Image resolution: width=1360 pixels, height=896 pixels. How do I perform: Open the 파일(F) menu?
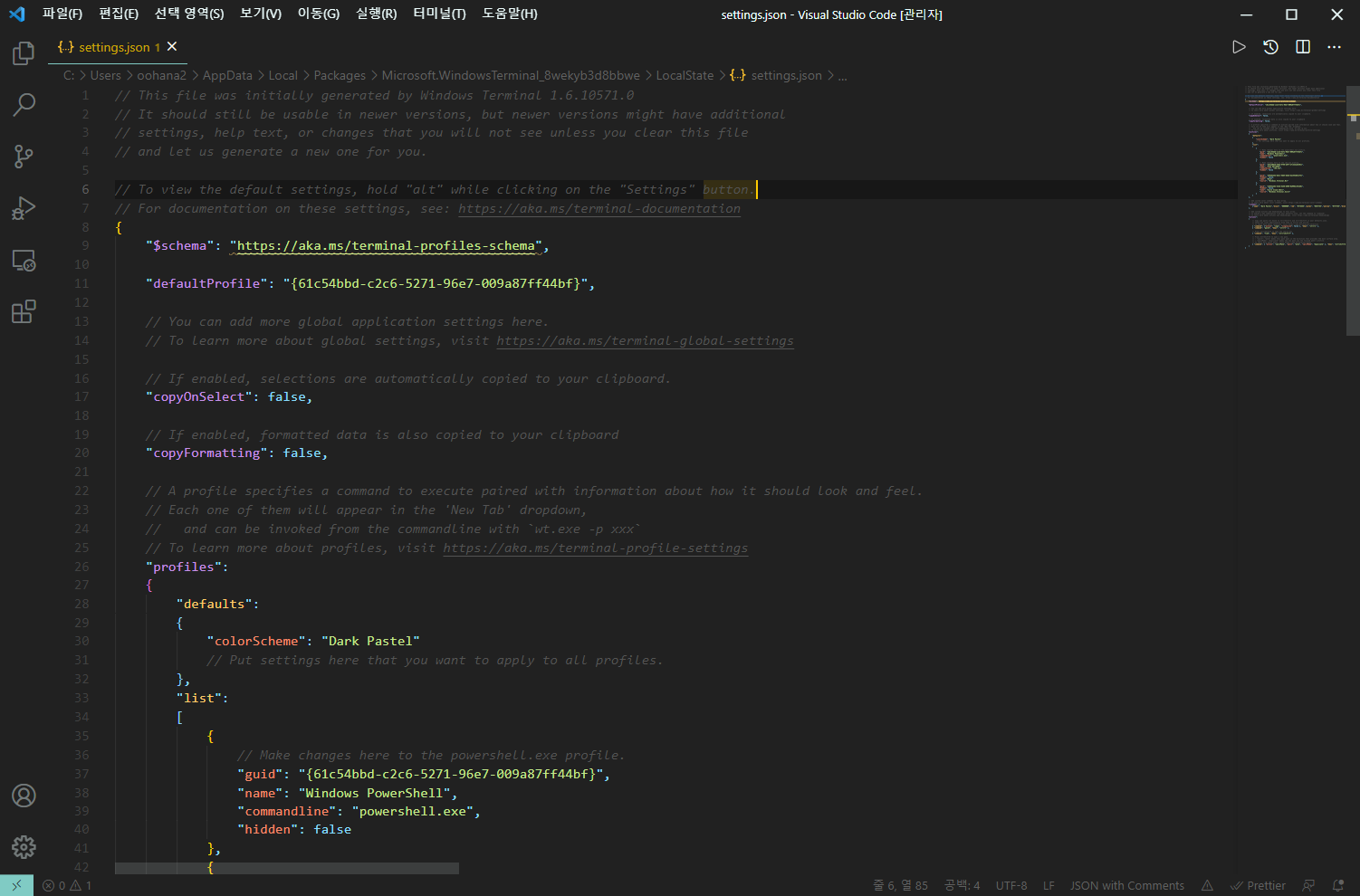point(62,14)
